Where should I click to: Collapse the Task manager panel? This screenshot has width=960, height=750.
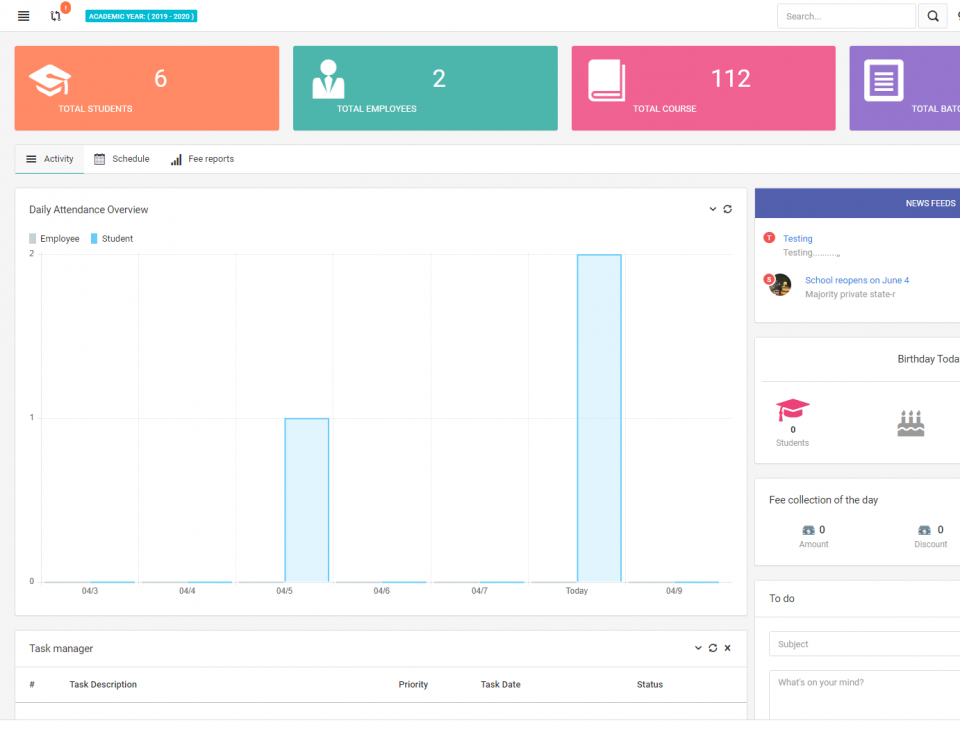[697, 648]
